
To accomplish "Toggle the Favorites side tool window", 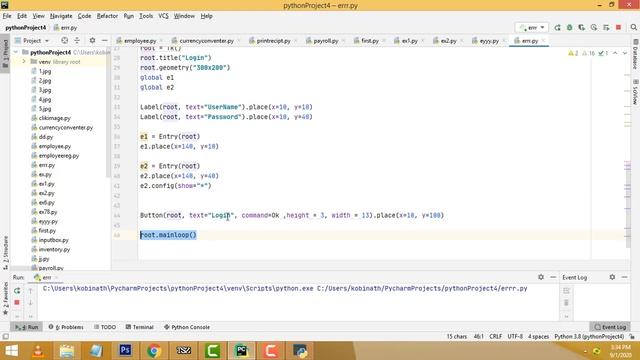I will [x=5, y=299].
